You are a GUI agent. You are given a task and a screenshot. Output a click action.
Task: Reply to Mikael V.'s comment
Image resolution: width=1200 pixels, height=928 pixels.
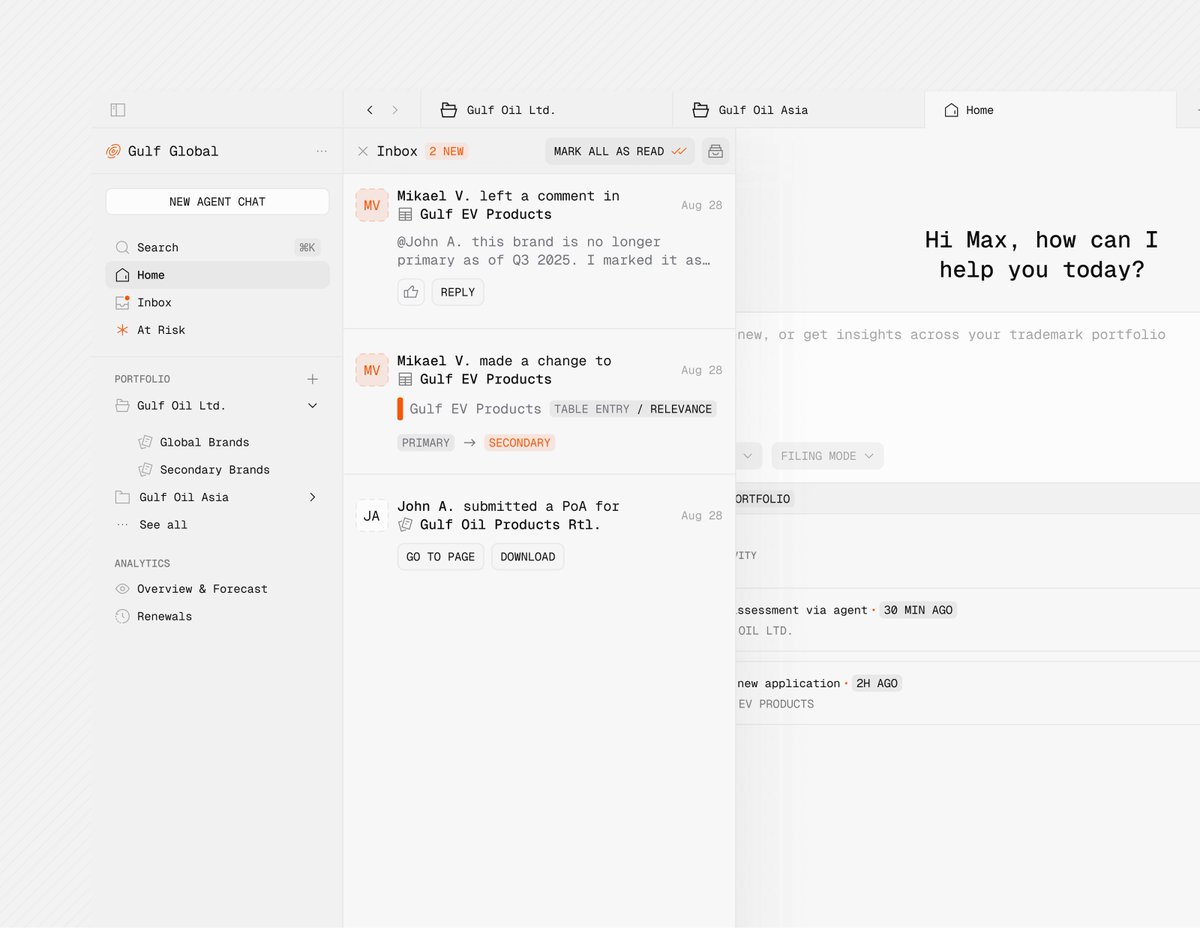[x=458, y=292]
